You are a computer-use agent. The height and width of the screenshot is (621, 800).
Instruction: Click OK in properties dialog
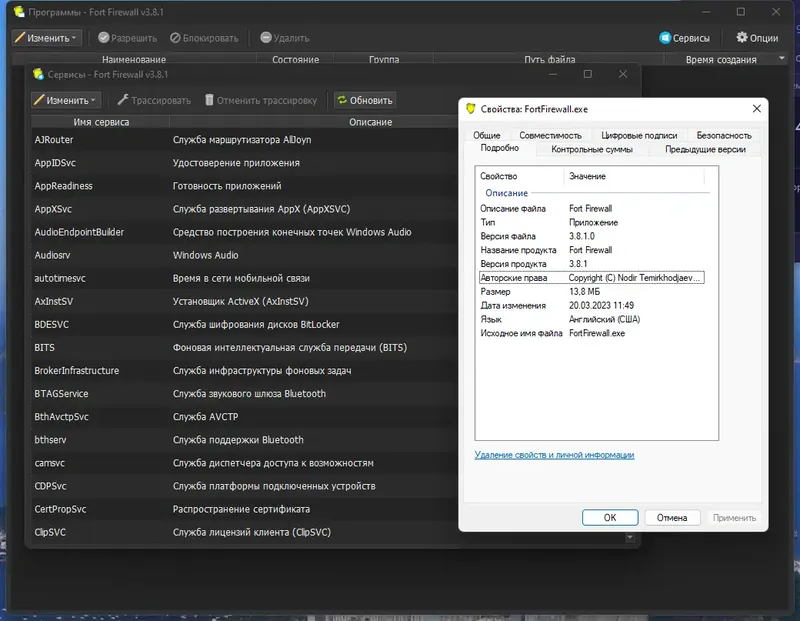click(610, 517)
